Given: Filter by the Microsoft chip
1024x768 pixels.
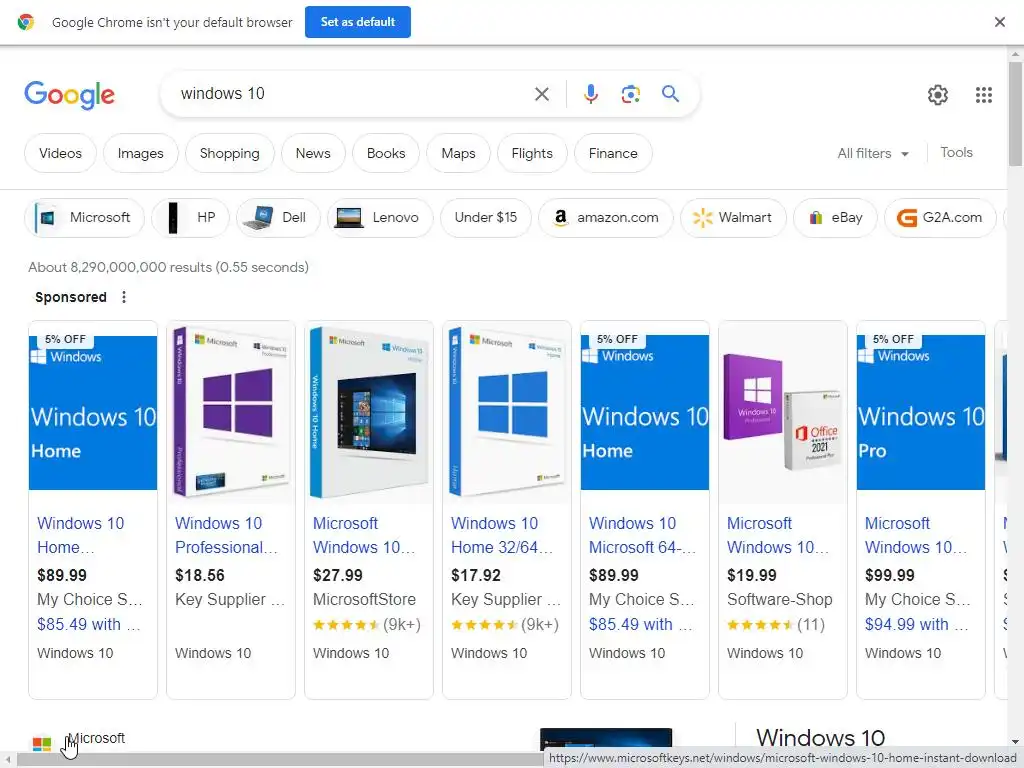Looking at the screenshot, I should tap(84, 217).
